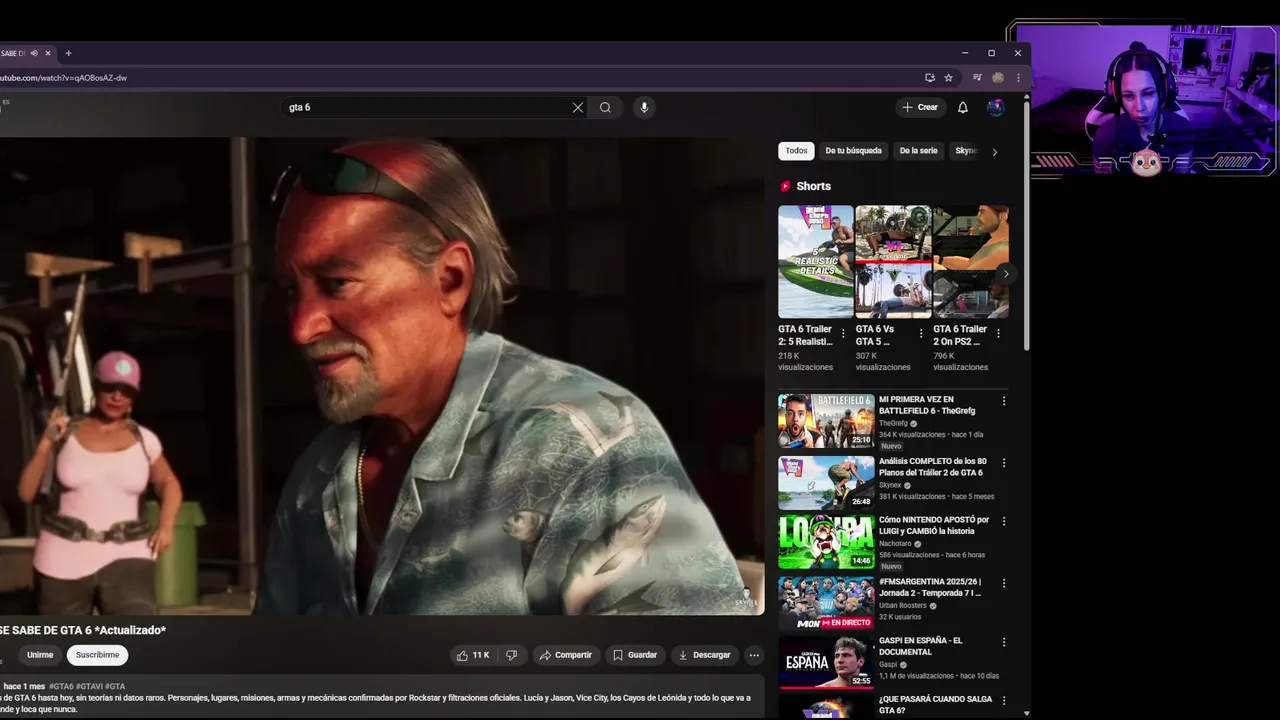Open Battlefield 6 TheGrefg video thumbnail

click(826, 421)
